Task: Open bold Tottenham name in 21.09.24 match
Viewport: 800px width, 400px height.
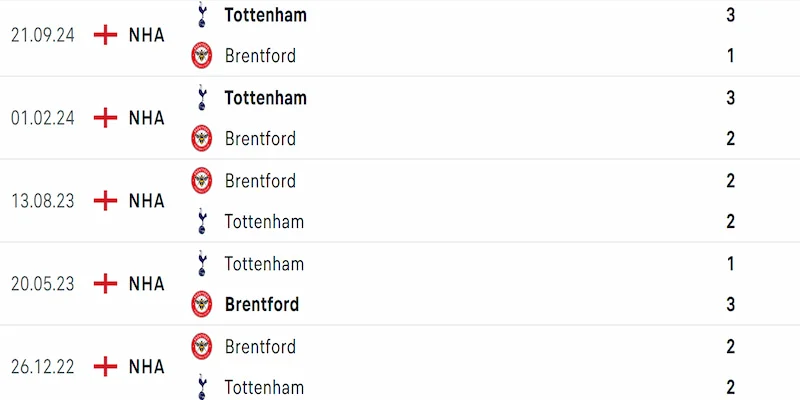Action: click(x=266, y=15)
